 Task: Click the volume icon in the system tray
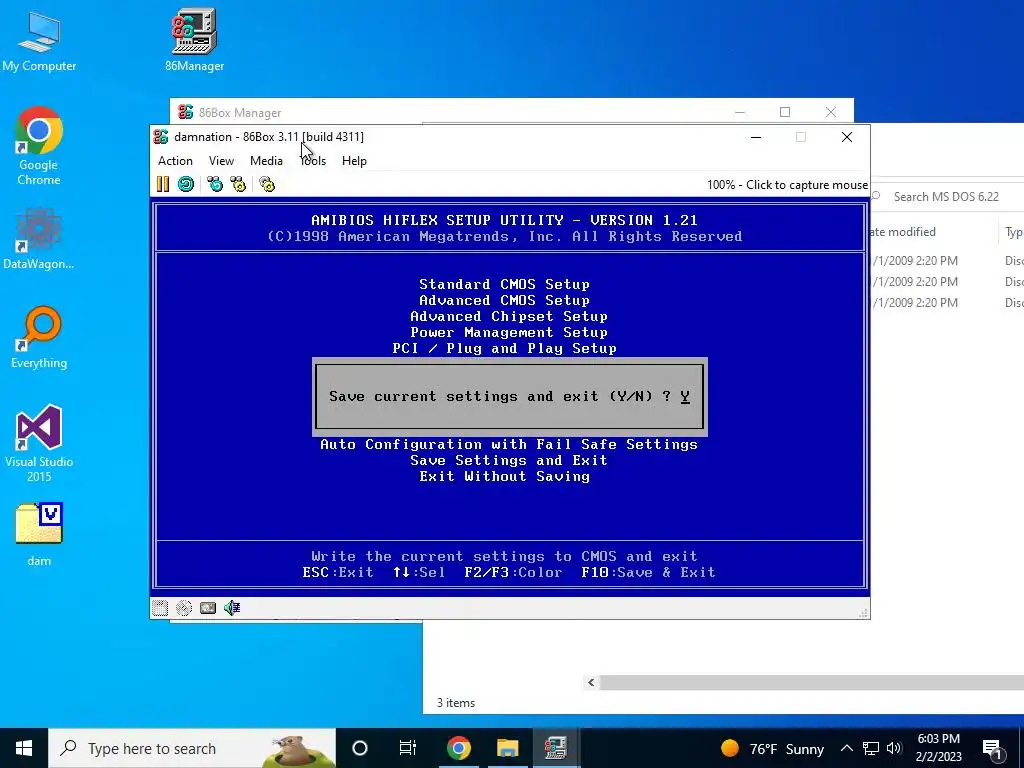point(894,748)
